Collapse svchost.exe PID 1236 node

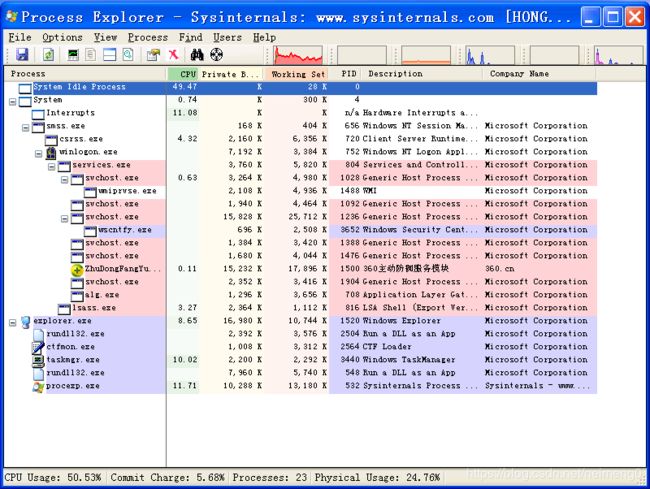click(65, 218)
